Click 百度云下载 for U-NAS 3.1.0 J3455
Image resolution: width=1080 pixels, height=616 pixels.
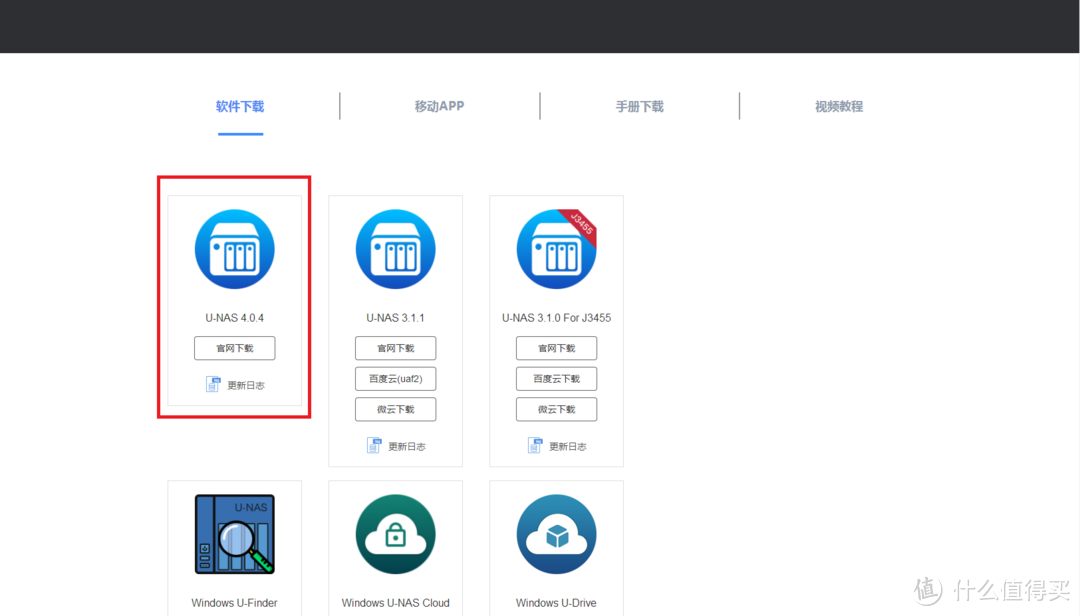(556, 379)
